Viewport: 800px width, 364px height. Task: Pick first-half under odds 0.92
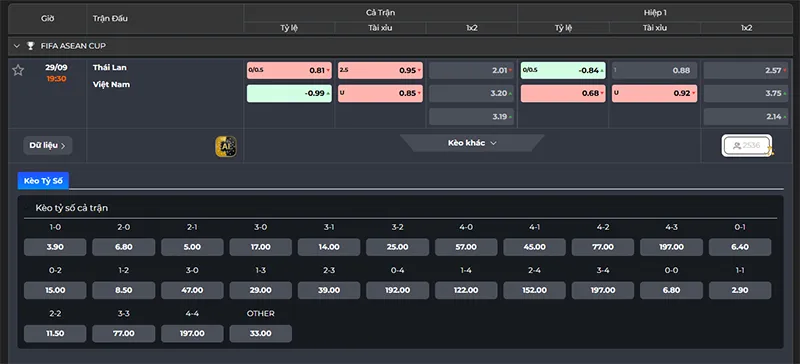point(655,93)
